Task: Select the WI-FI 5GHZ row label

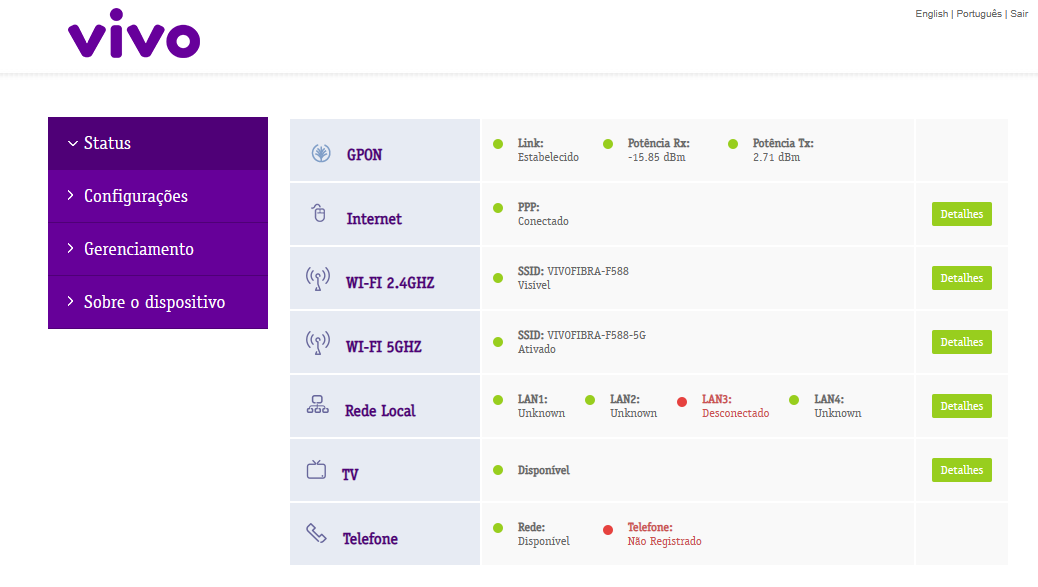Action: [x=383, y=347]
